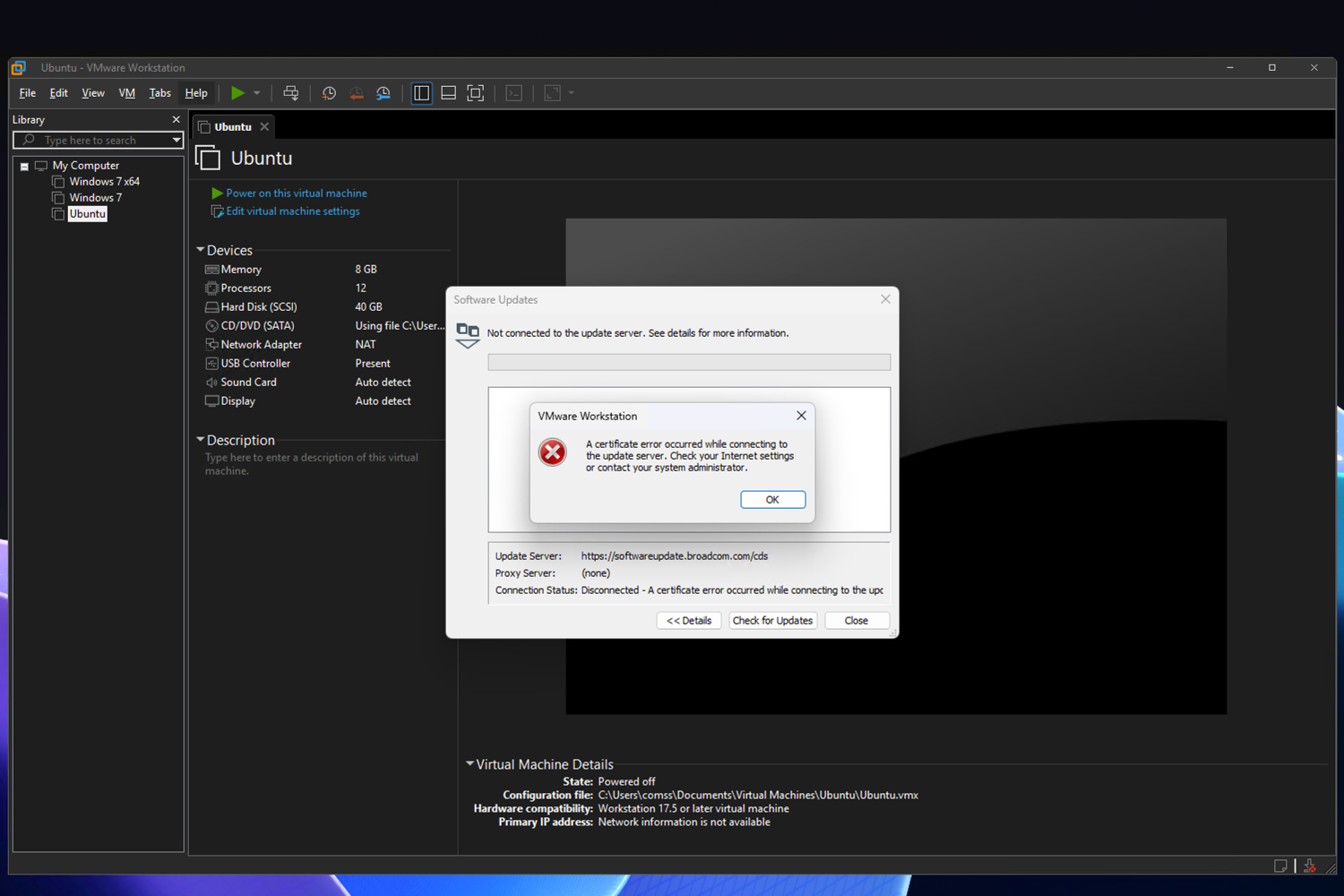The height and width of the screenshot is (896, 1344).
Task: Open the File menu
Action: (x=28, y=93)
